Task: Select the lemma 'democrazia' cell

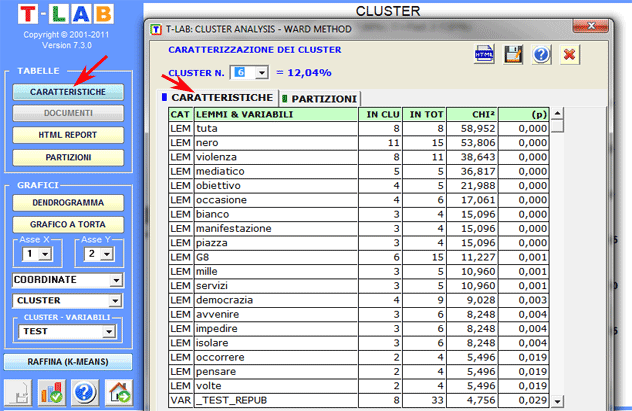Action: pos(276,300)
